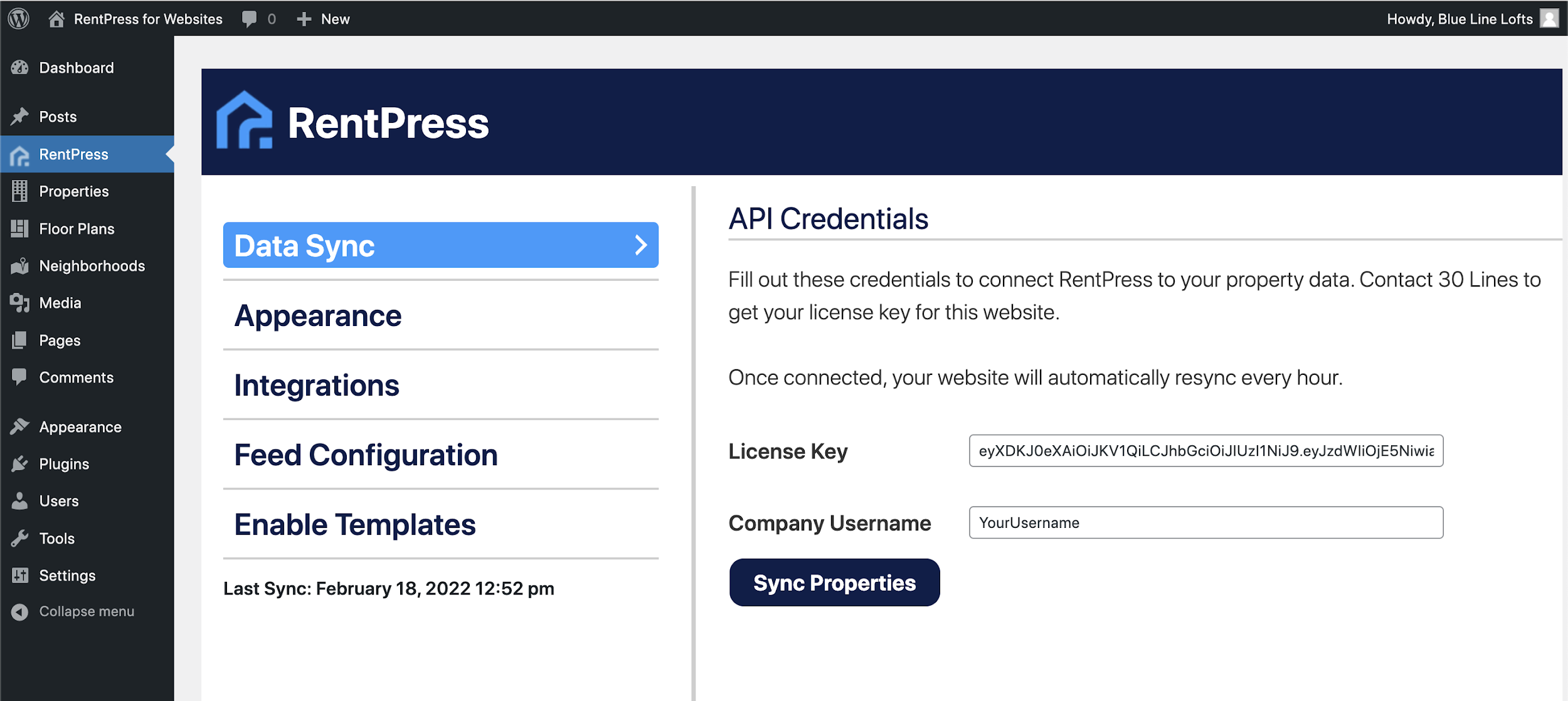This screenshot has height=701, width=1568.
Task: Click the Neighborhoods map icon
Action: (x=20, y=266)
